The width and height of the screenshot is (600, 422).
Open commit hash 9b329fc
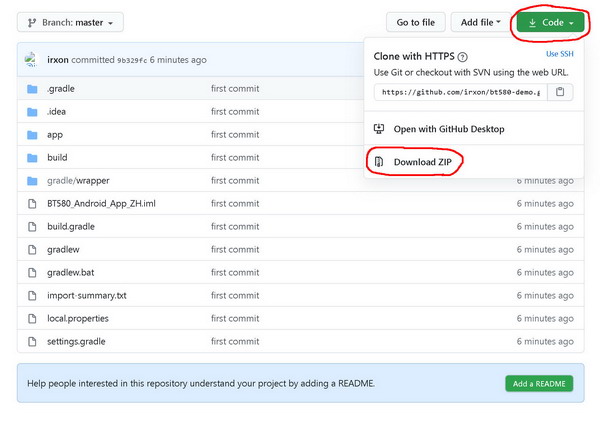pos(132,60)
